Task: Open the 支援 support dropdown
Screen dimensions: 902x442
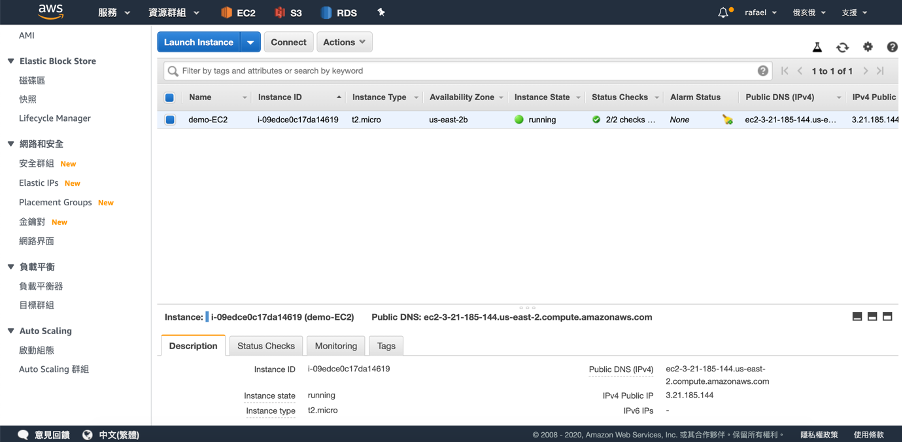Action: coord(854,13)
